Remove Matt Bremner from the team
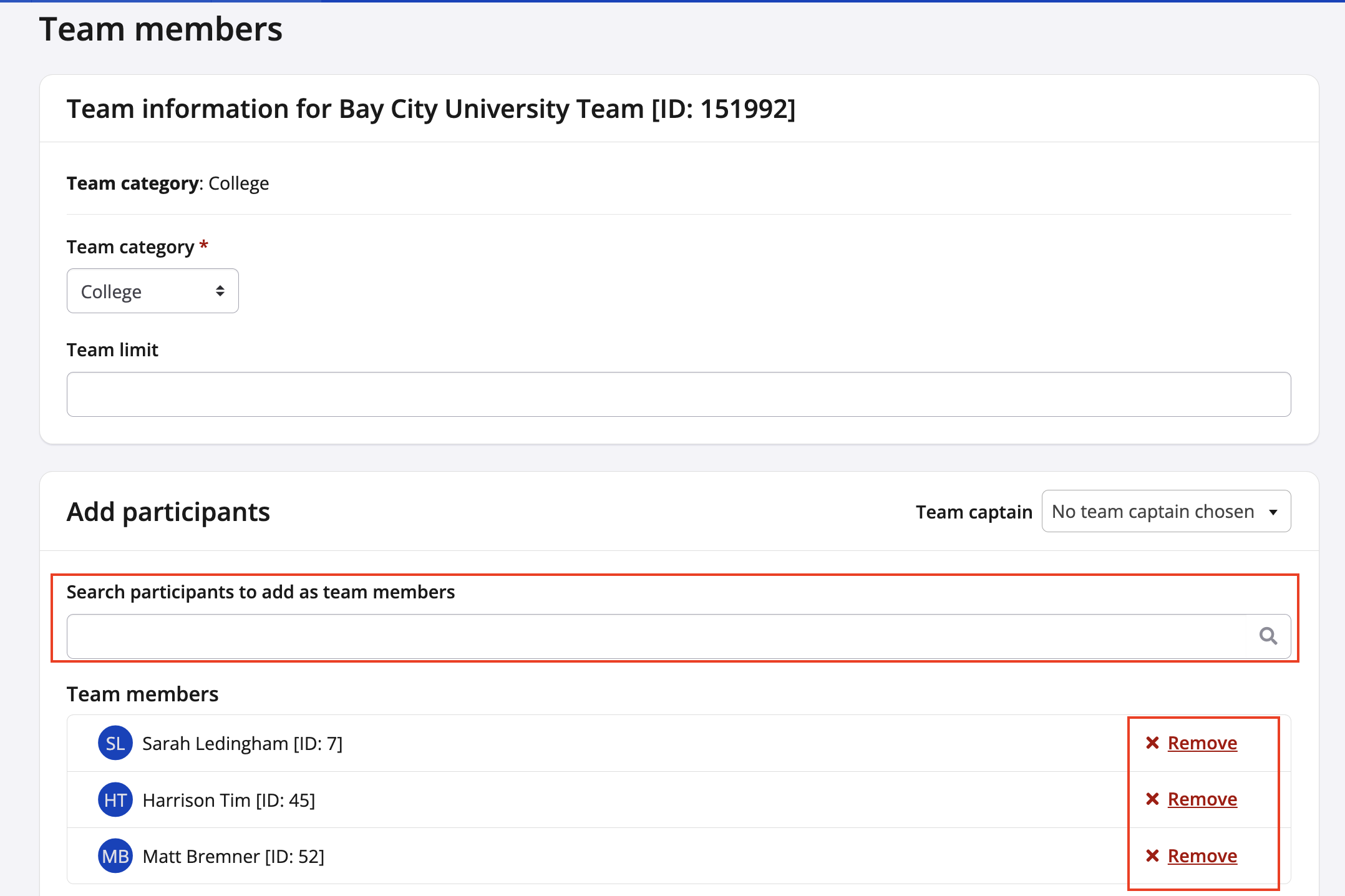Image resolution: width=1345 pixels, height=896 pixels. pyautogui.click(x=1202, y=856)
